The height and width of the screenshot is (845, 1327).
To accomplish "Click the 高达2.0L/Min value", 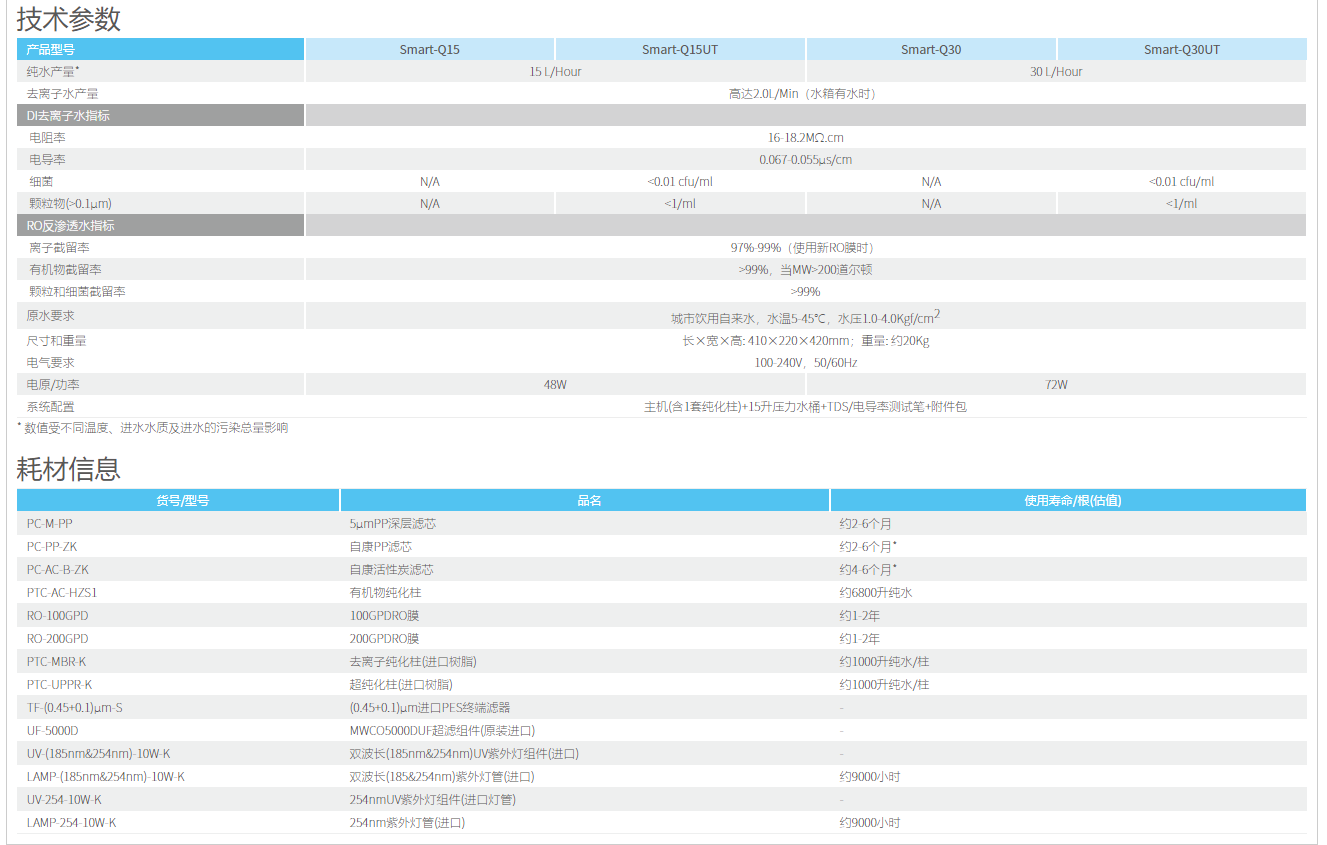I will coord(802,94).
